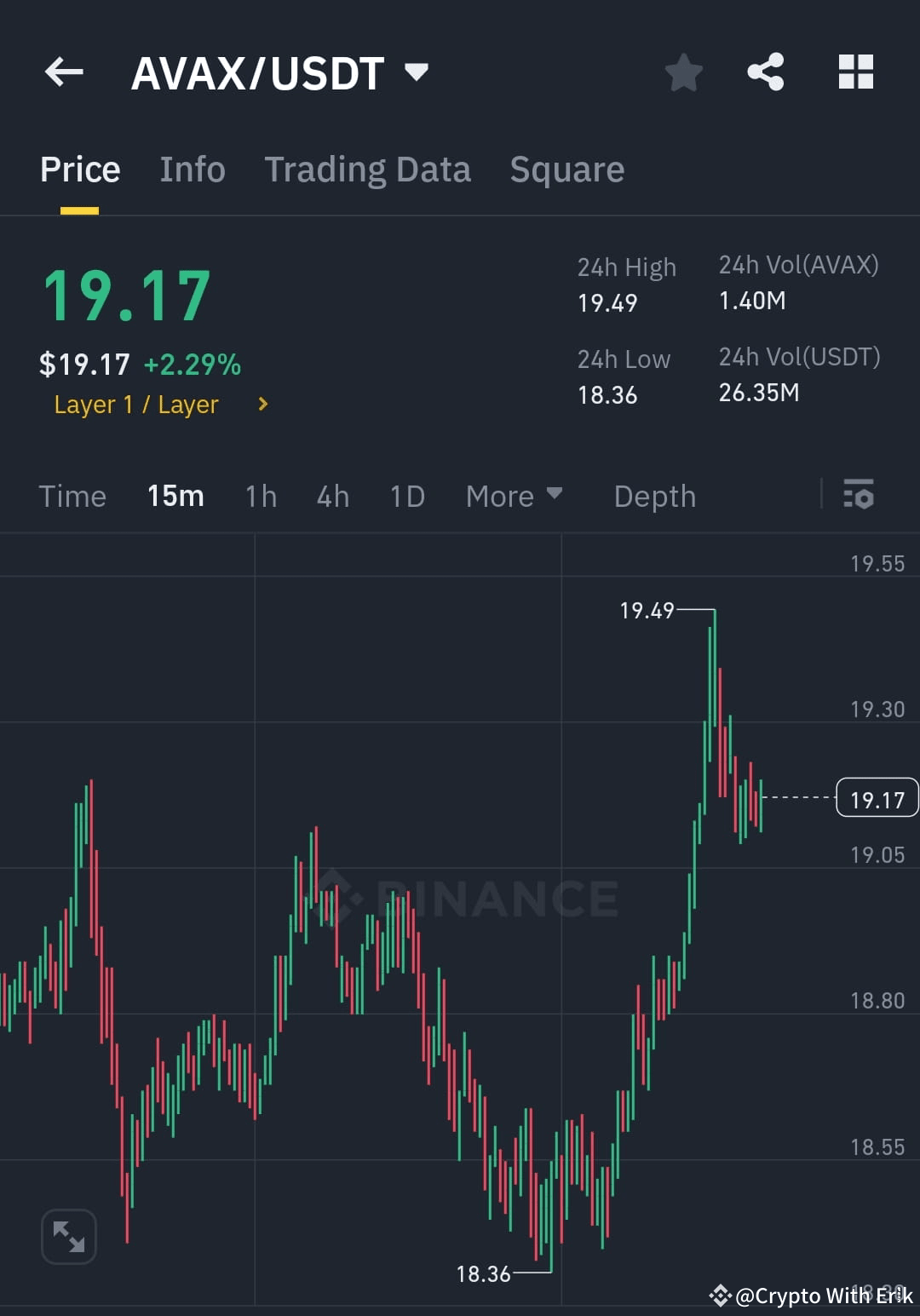The width and height of the screenshot is (920, 1316).
Task: Switch to the Trading Data tab
Action: pyautogui.click(x=368, y=169)
